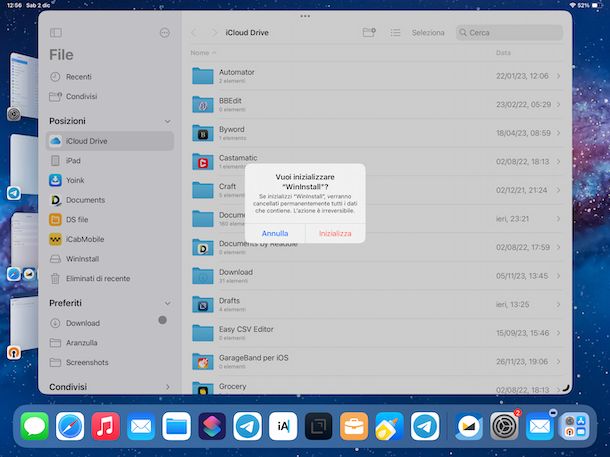Tap the Seleziona button in toolbar
This screenshot has width=610, height=457.
click(x=428, y=33)
